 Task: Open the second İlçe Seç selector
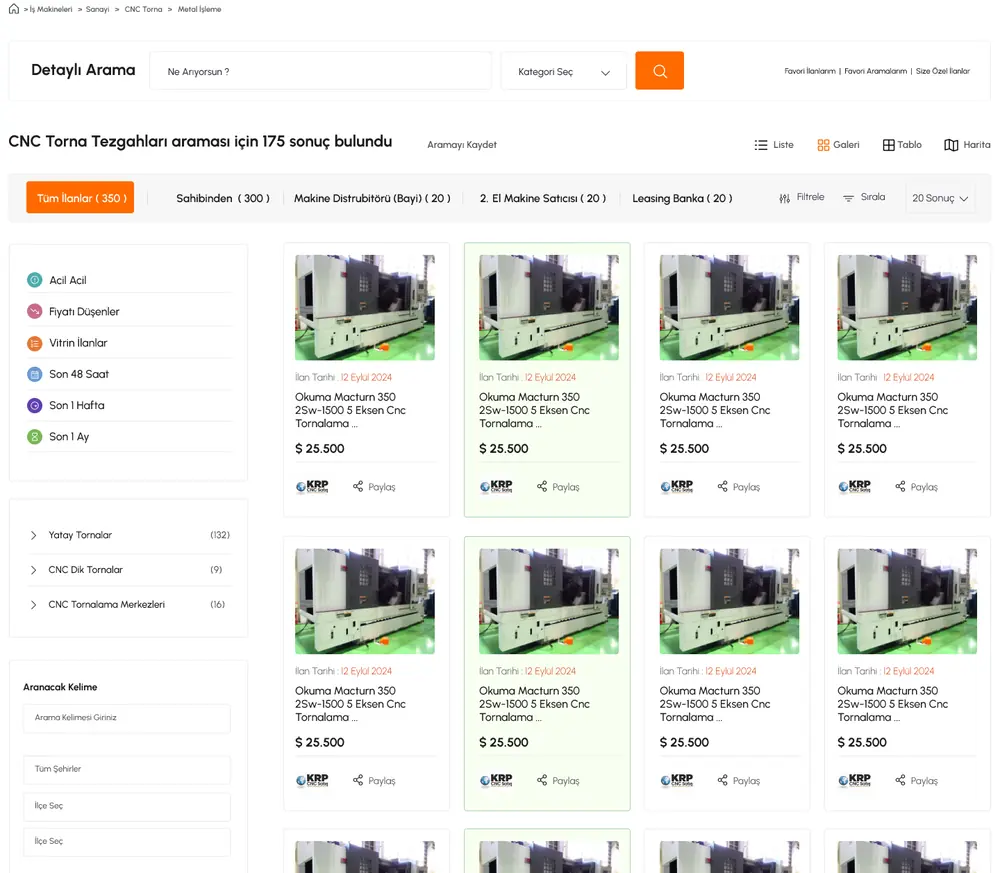pos(127,842)
